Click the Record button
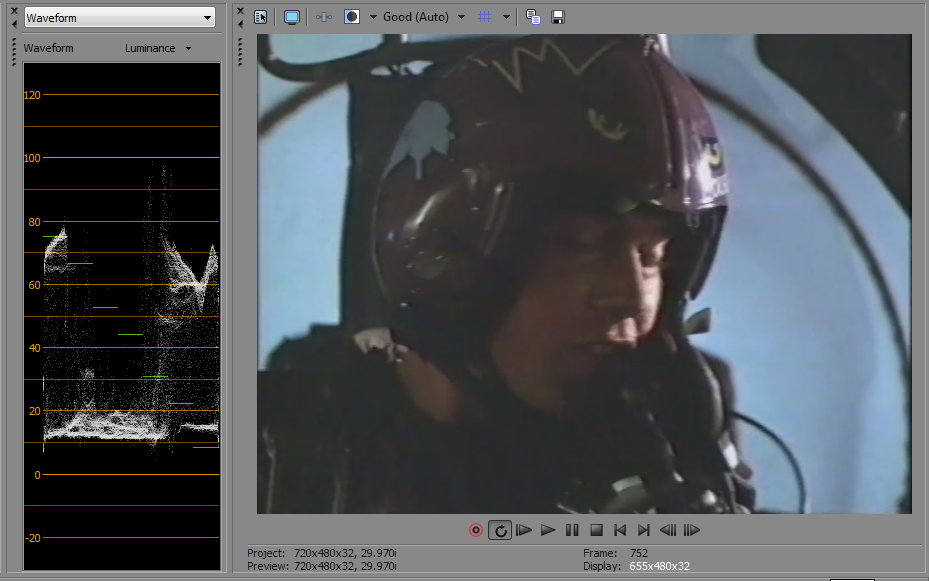929x581 pixels. tap(476, 530)
